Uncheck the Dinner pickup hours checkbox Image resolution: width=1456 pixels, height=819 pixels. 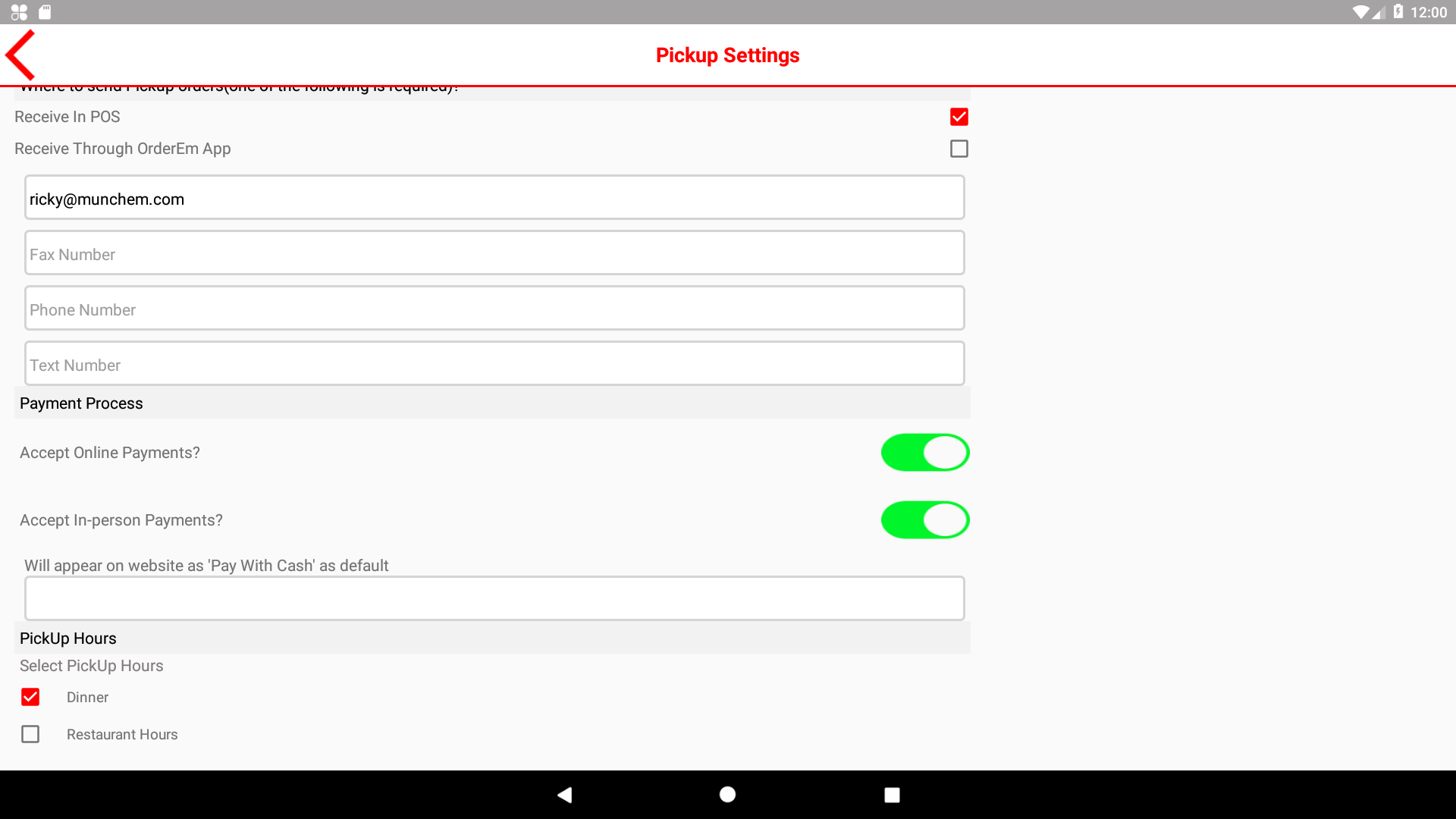(x=30, y=697)
